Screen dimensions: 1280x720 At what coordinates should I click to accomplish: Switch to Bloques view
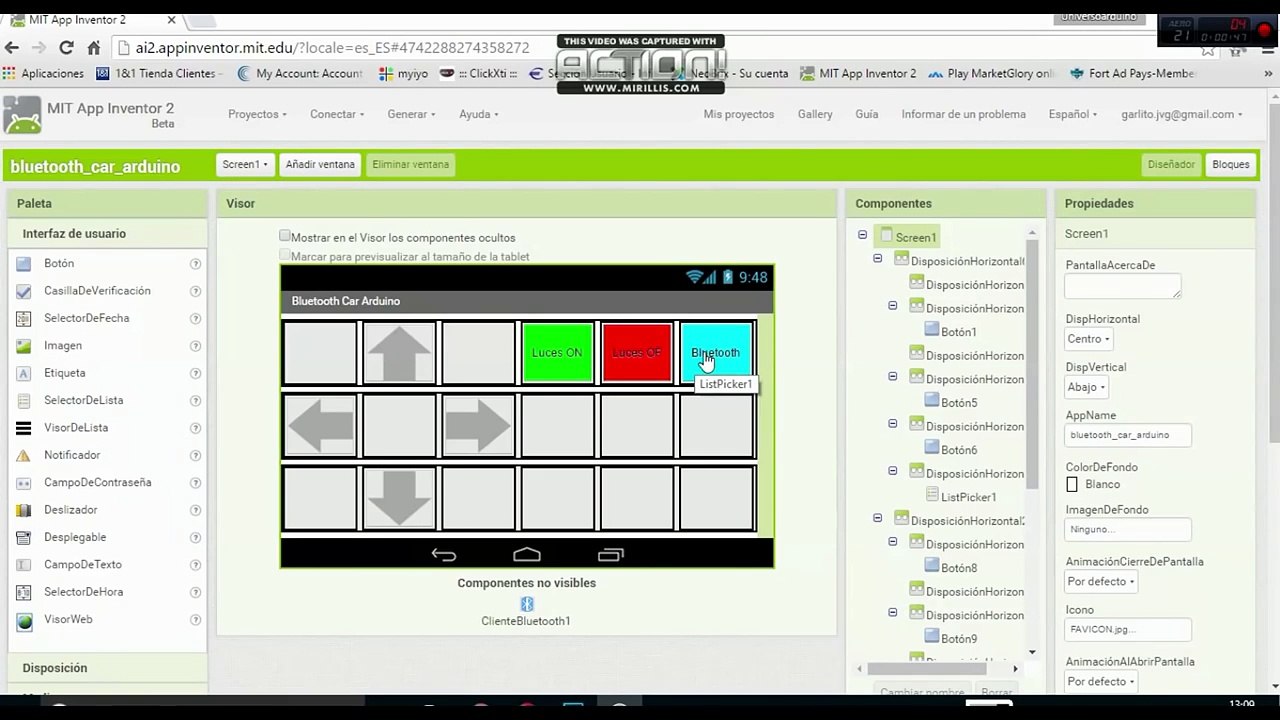[1230, 164]
